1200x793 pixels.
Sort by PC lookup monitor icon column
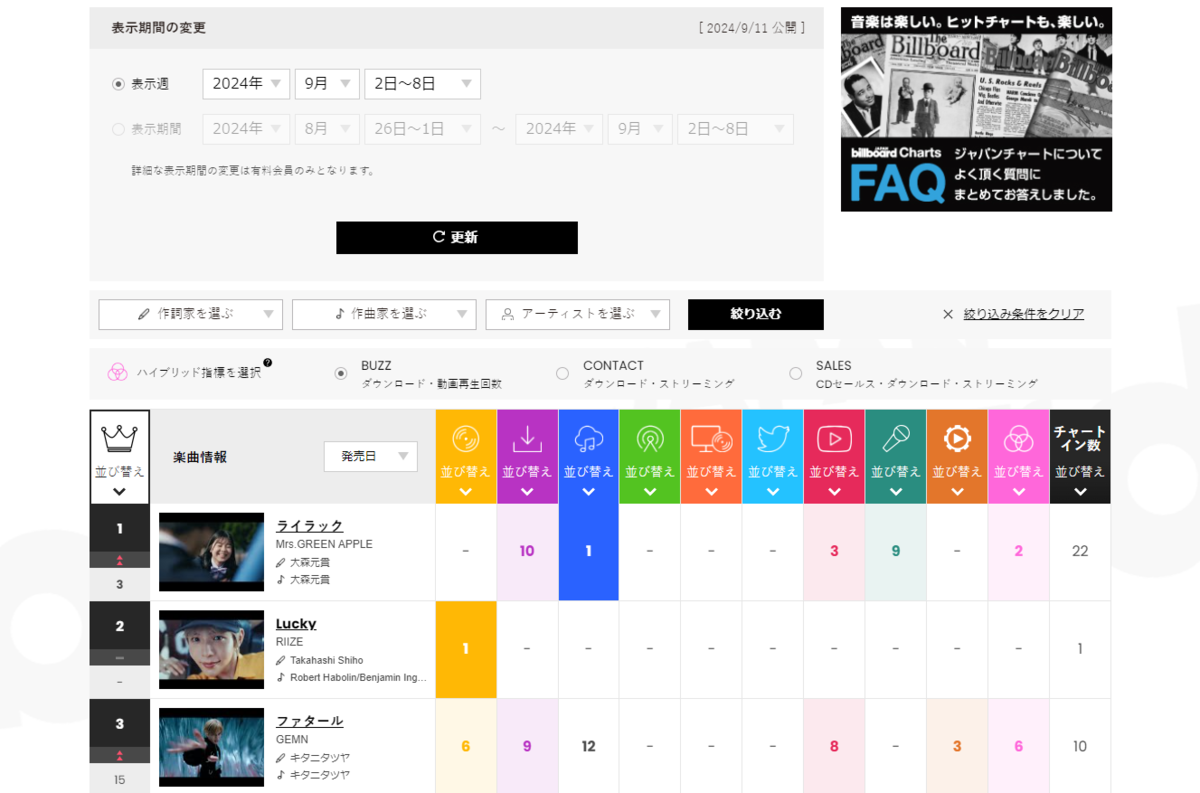[711, 457]
